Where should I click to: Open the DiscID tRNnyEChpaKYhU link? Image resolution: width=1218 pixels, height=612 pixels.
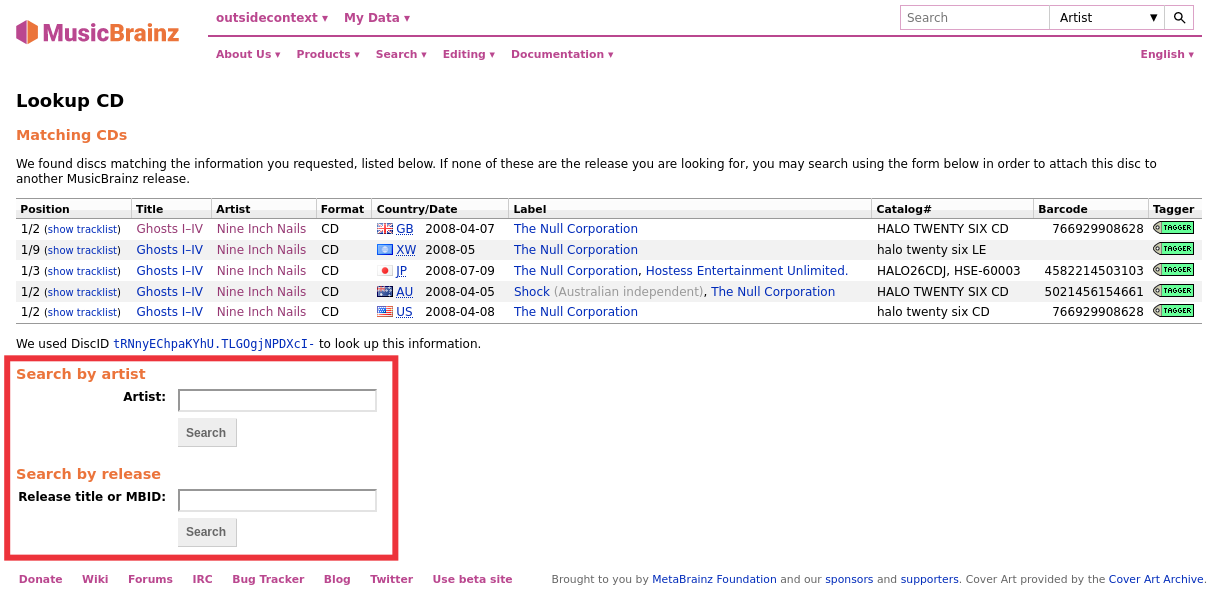[214, 344]
